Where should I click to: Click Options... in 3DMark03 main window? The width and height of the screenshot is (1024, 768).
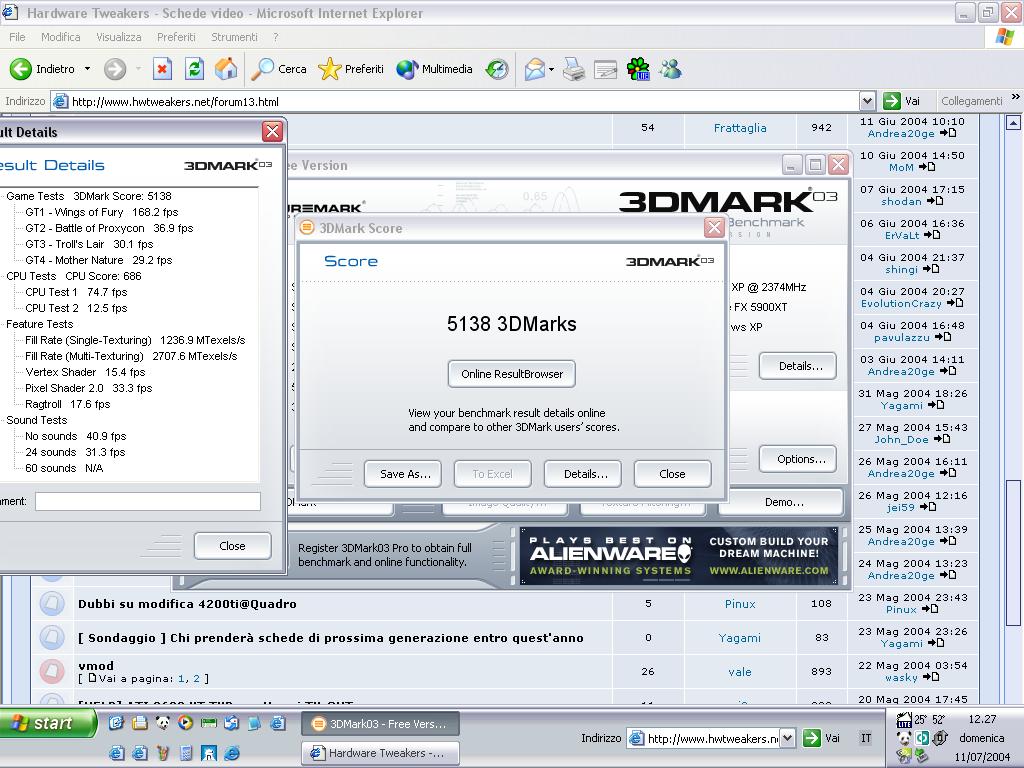pyautogui.click(x=798, y=459)
